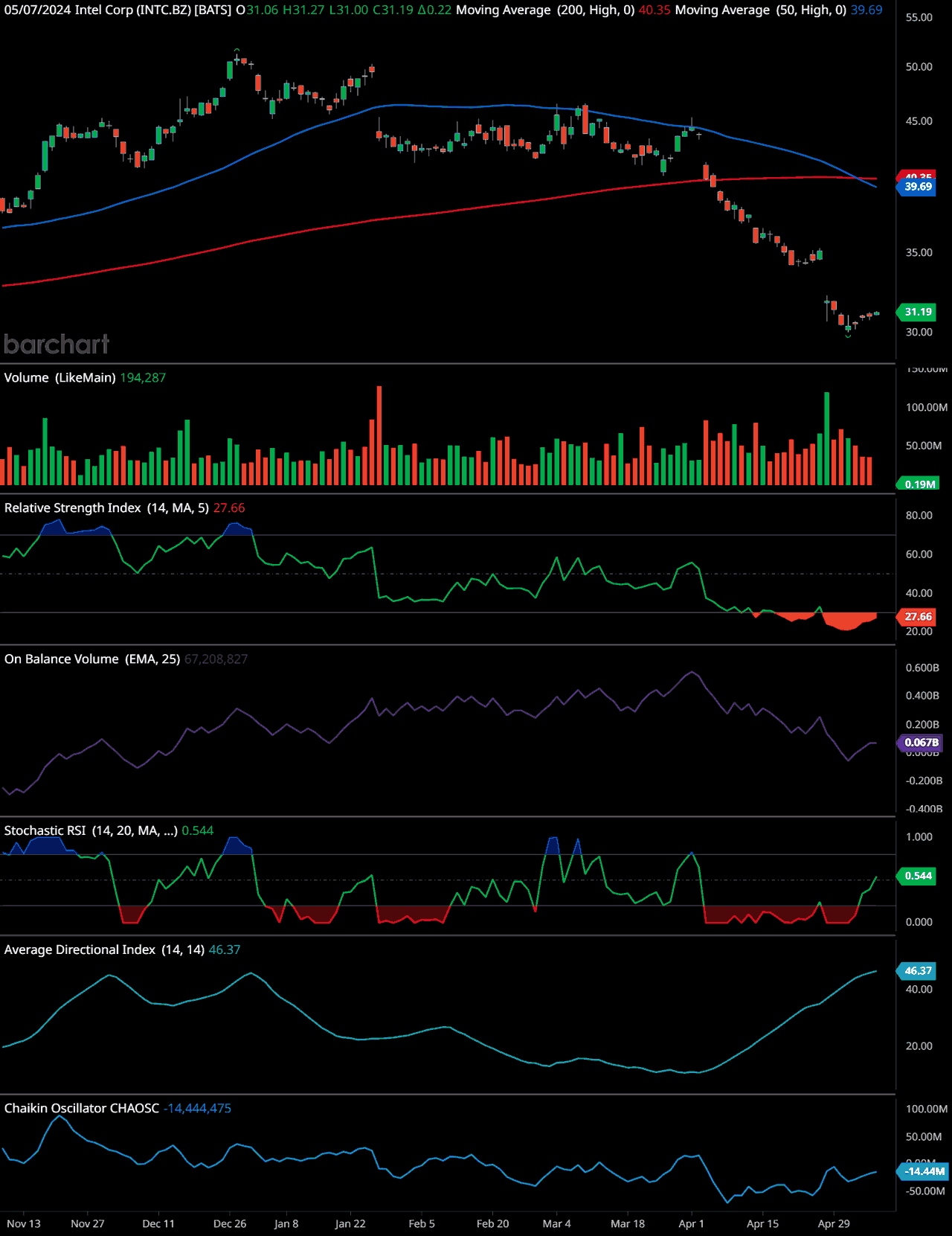952x1236 pixels.
Task: Click the Stochastic RSI panel label
Action: [x=91, y=830]
